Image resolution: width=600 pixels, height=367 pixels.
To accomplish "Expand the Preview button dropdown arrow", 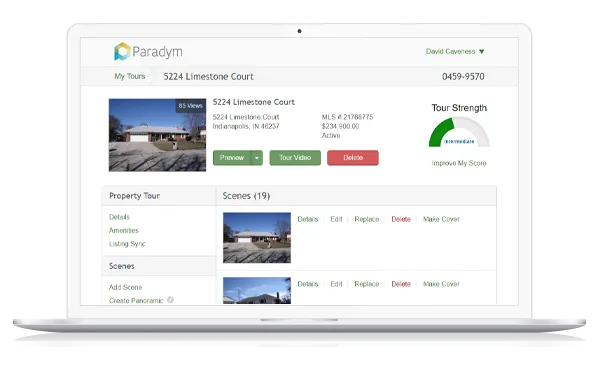I will (x=257, y=158).
